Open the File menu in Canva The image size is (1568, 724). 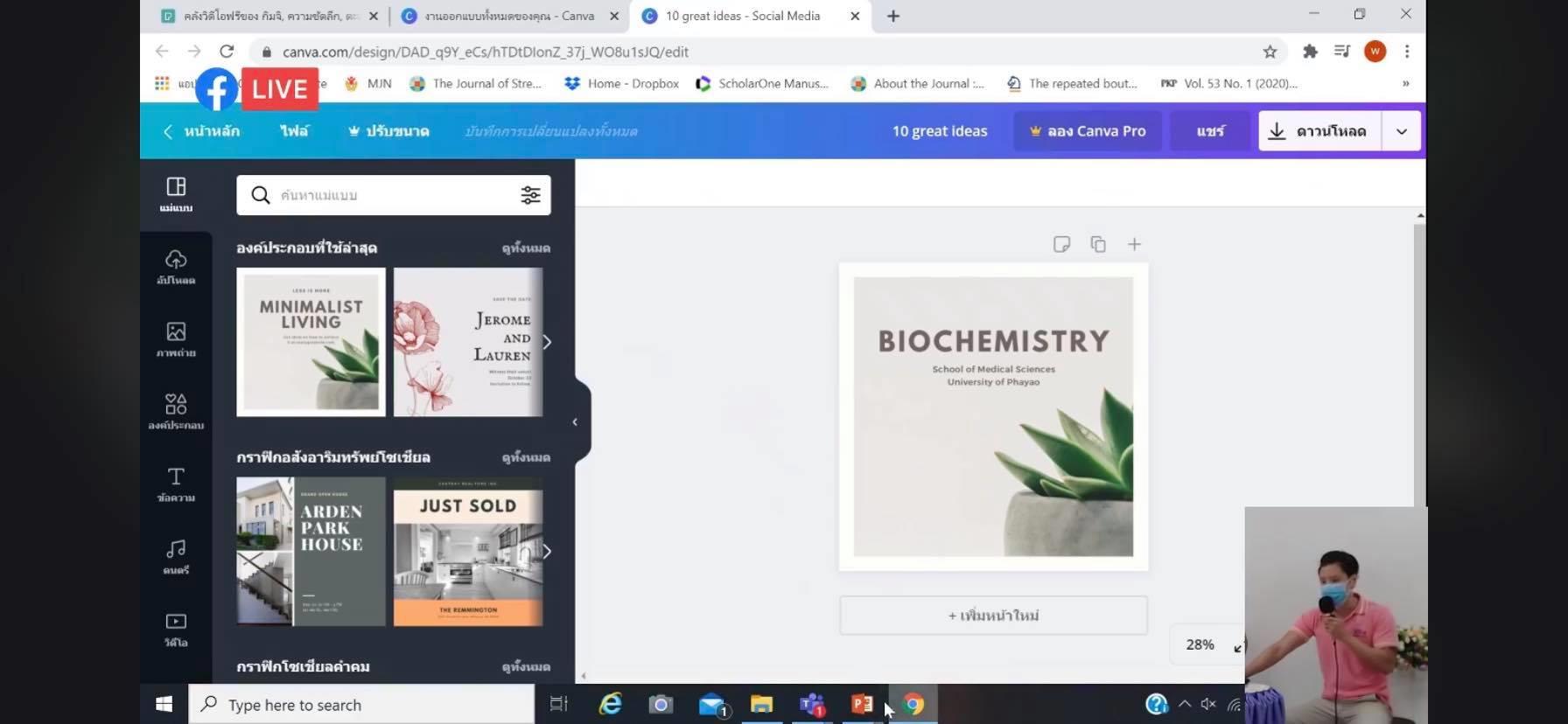[x=294, y=131]
